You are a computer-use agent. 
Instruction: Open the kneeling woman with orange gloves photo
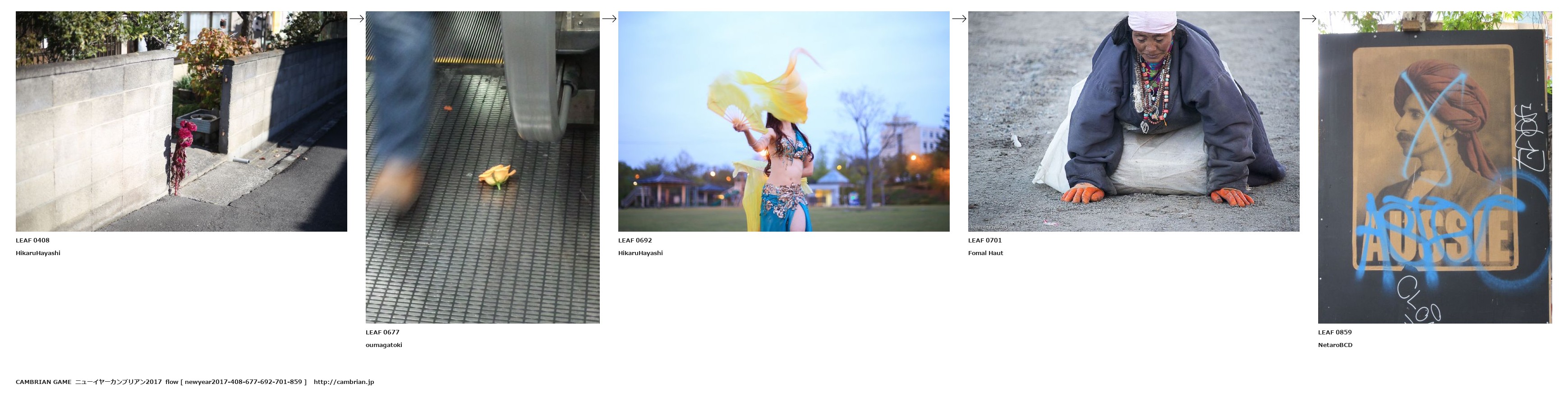[1133, 121]
